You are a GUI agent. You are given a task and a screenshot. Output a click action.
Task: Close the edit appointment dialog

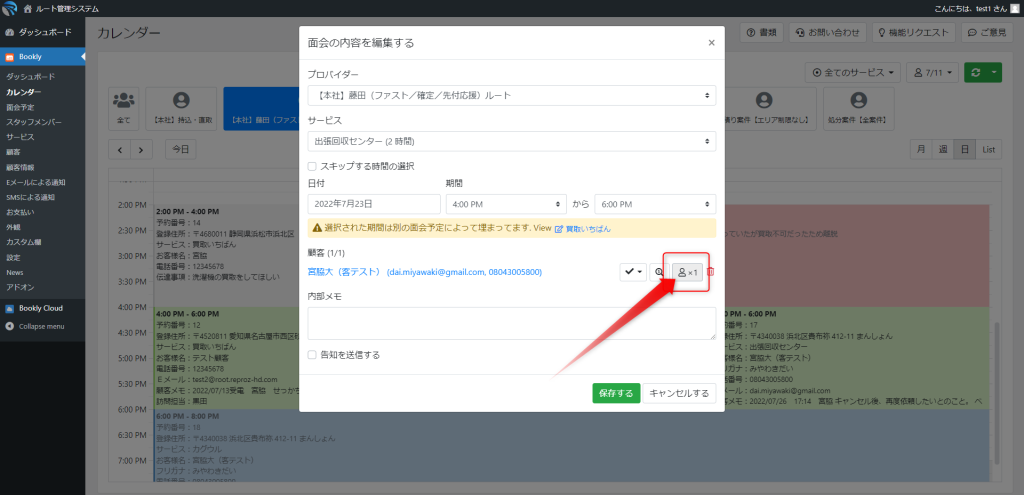[x=711, y=43]
